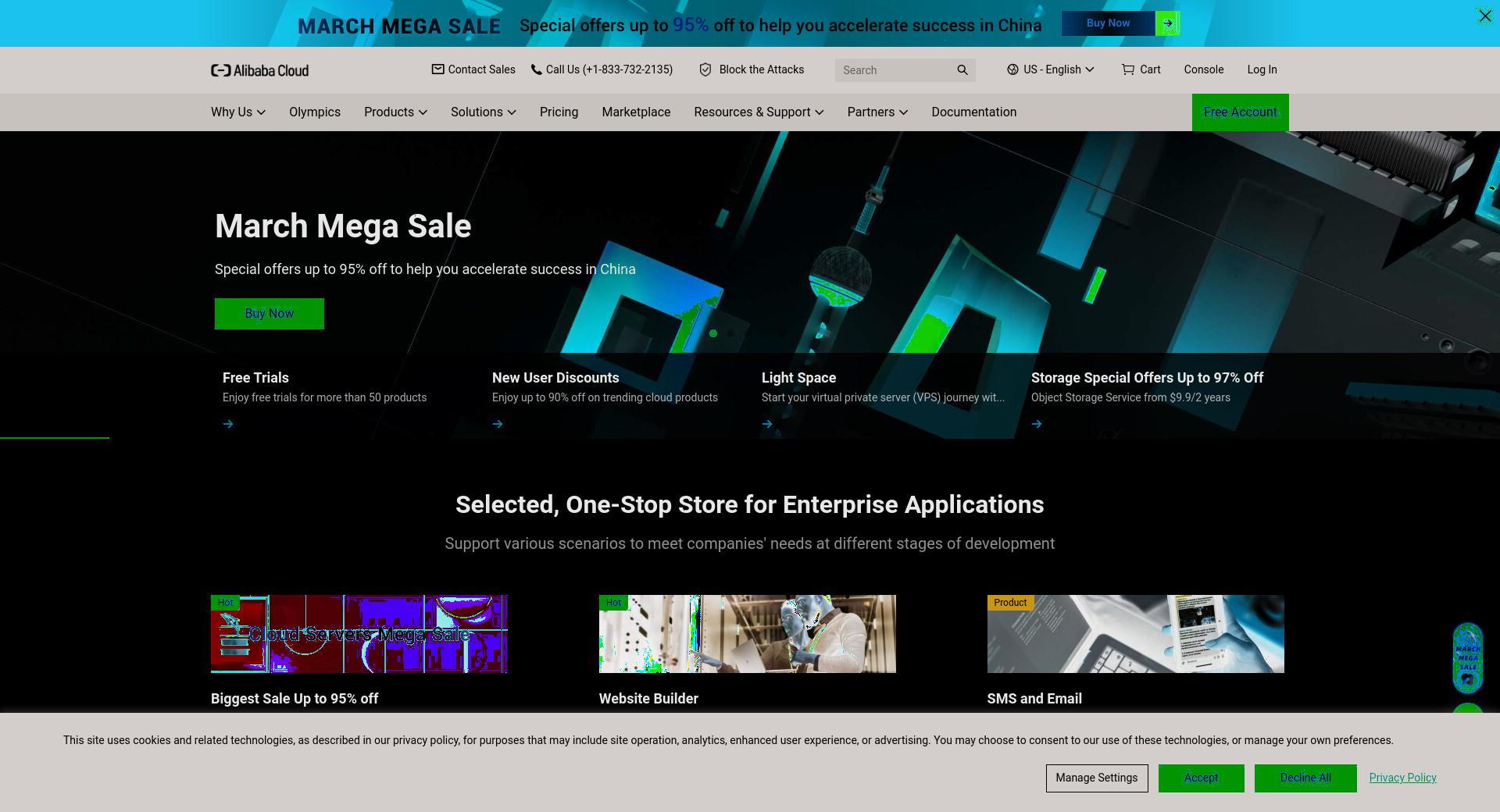The image size is (1500, 812).
Task: Select the first green carousel dot
Action: pos(713,333)
